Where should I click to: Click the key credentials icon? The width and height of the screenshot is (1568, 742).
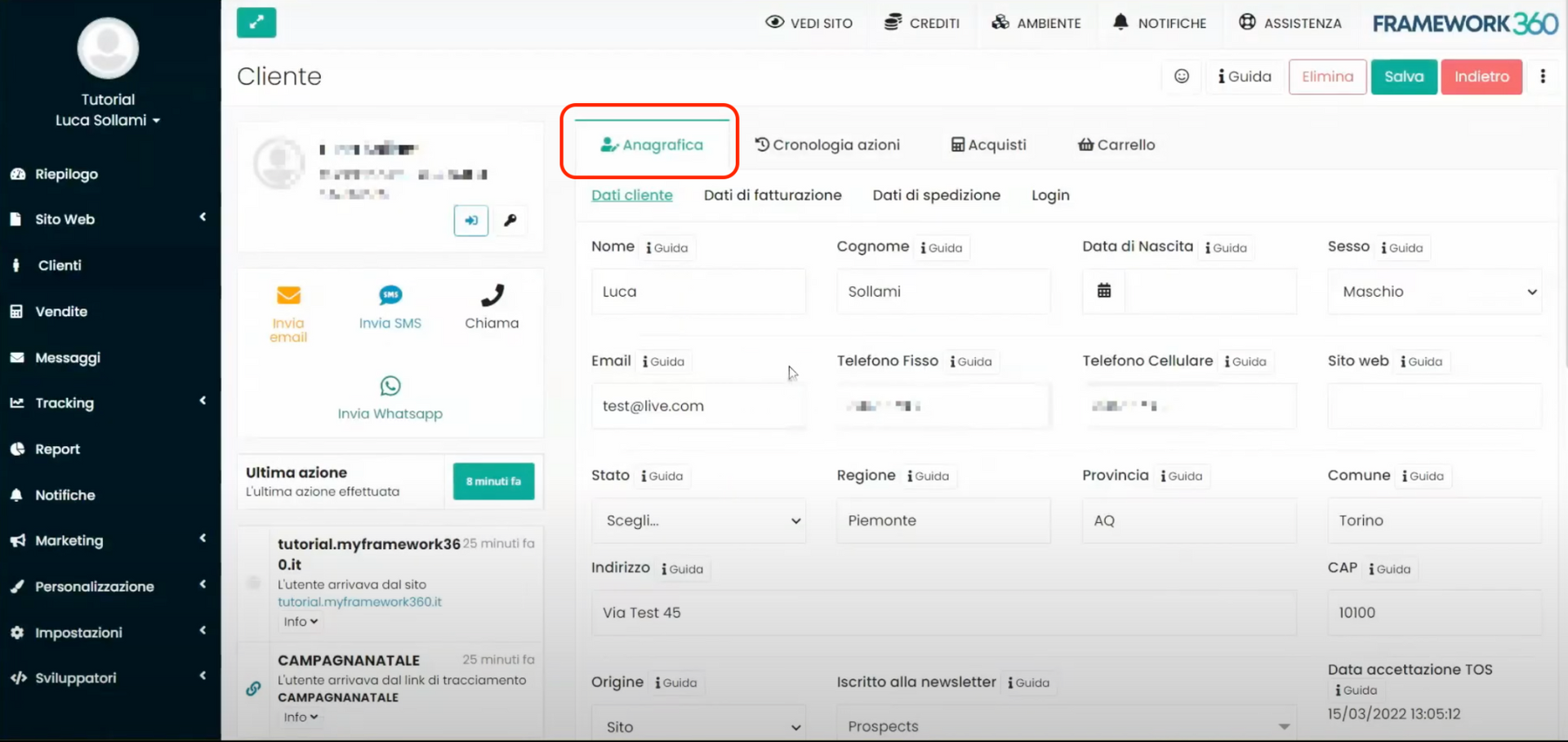pyautogui.click(x=511, y=220)
